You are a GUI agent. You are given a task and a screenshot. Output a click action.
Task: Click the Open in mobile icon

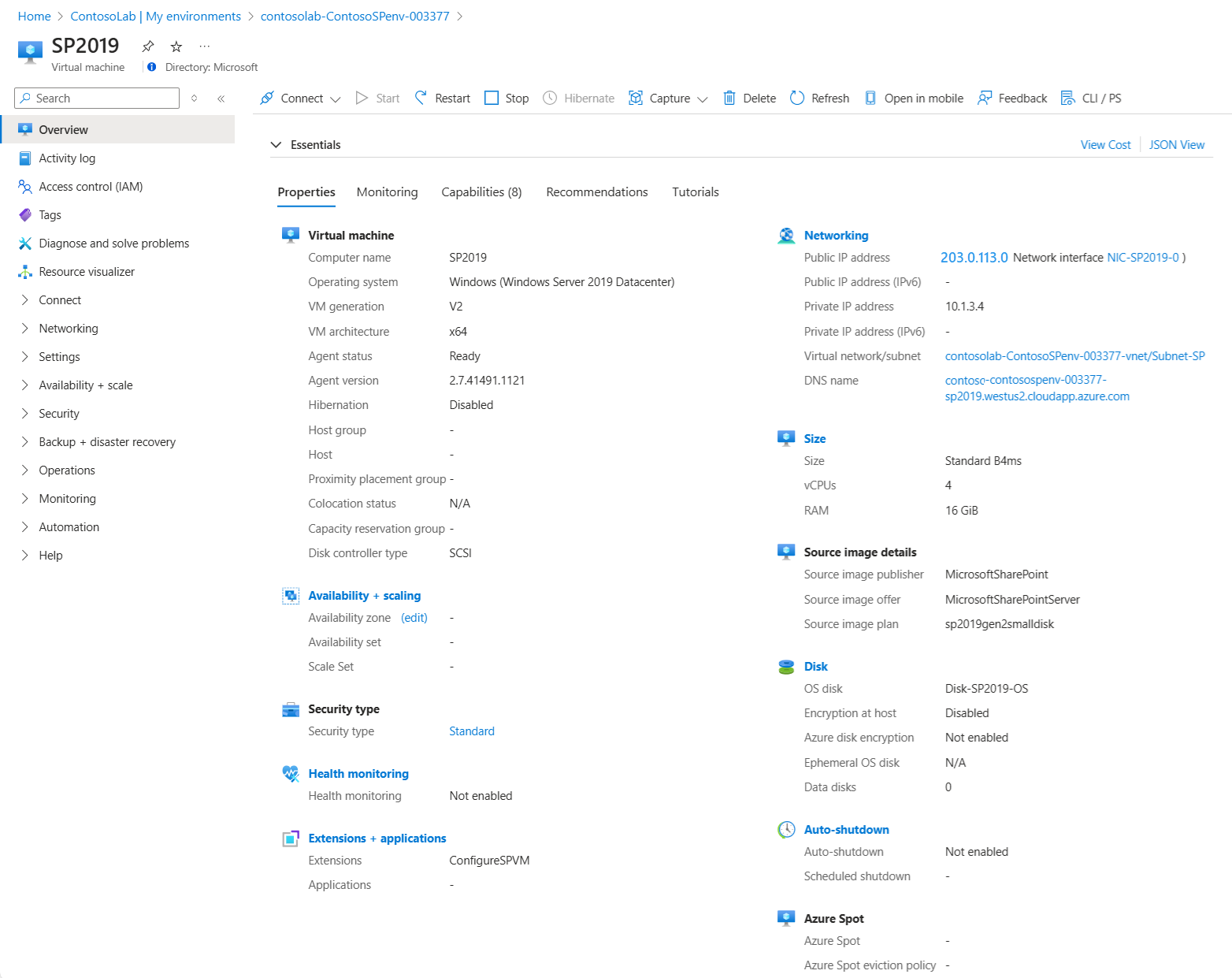click(870, 98)
